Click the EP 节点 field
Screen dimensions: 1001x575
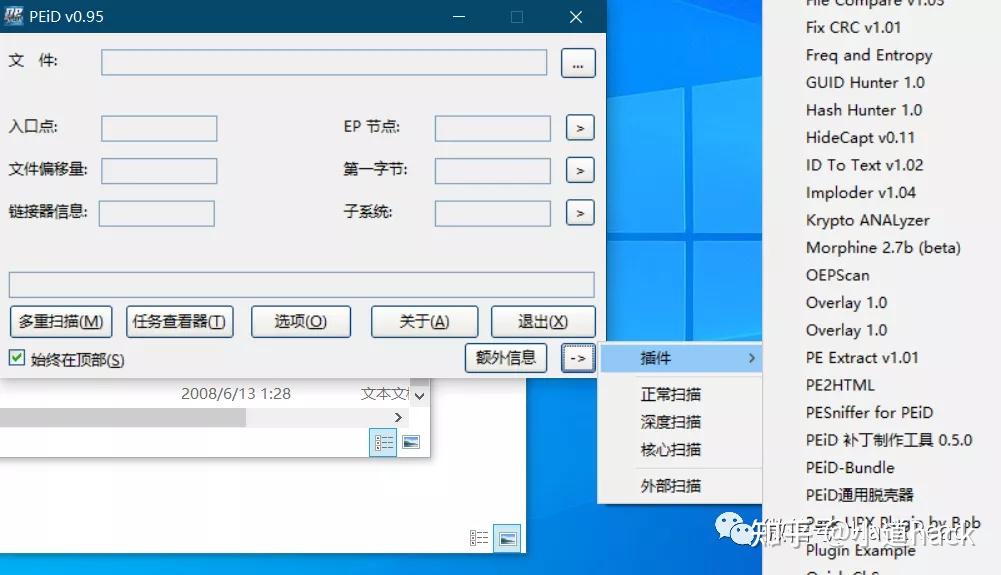tap(492, 128)
